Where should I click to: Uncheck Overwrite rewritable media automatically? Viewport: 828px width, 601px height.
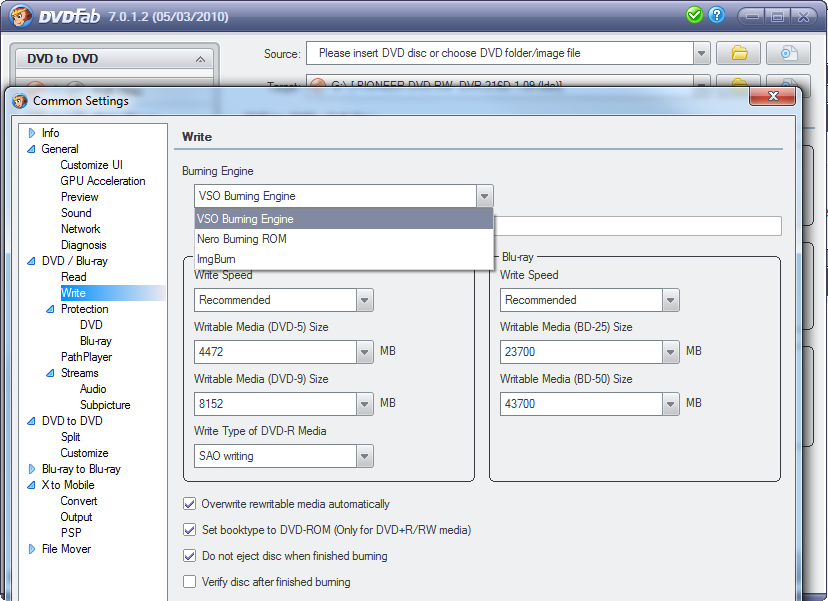click(190, 504)
